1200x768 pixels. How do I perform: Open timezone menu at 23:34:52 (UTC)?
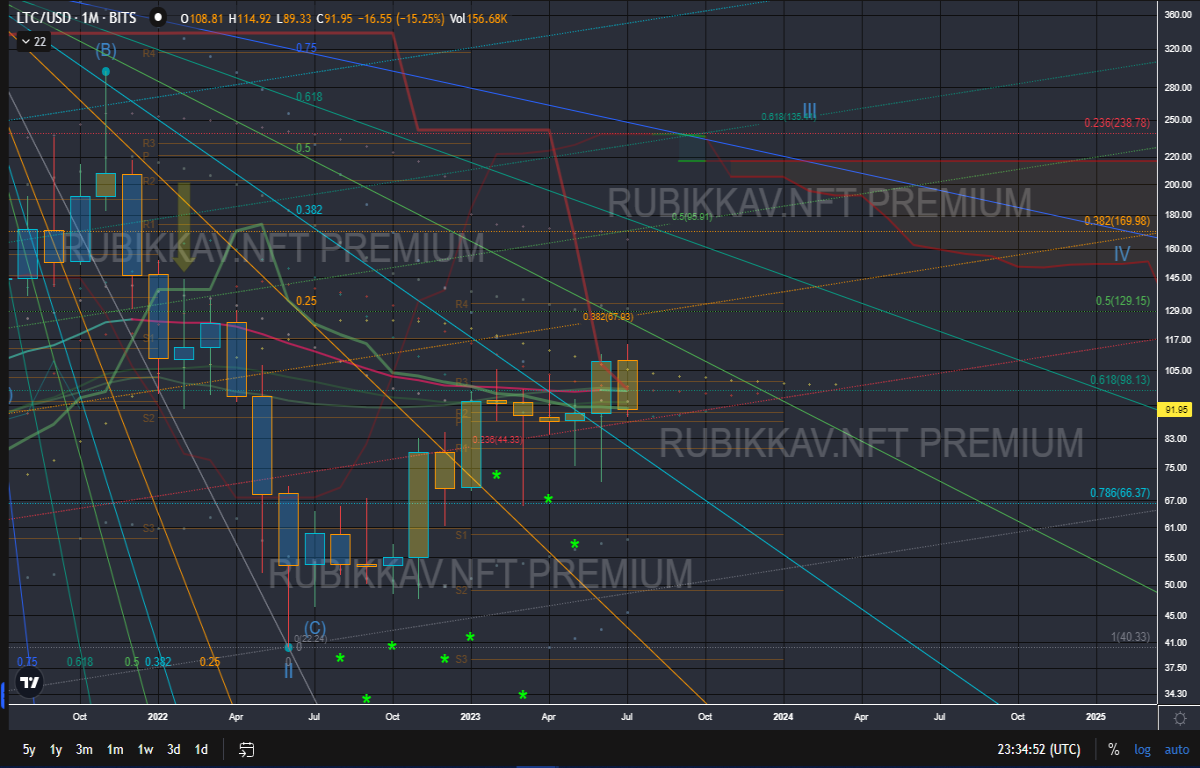[x=1038, y=749]
